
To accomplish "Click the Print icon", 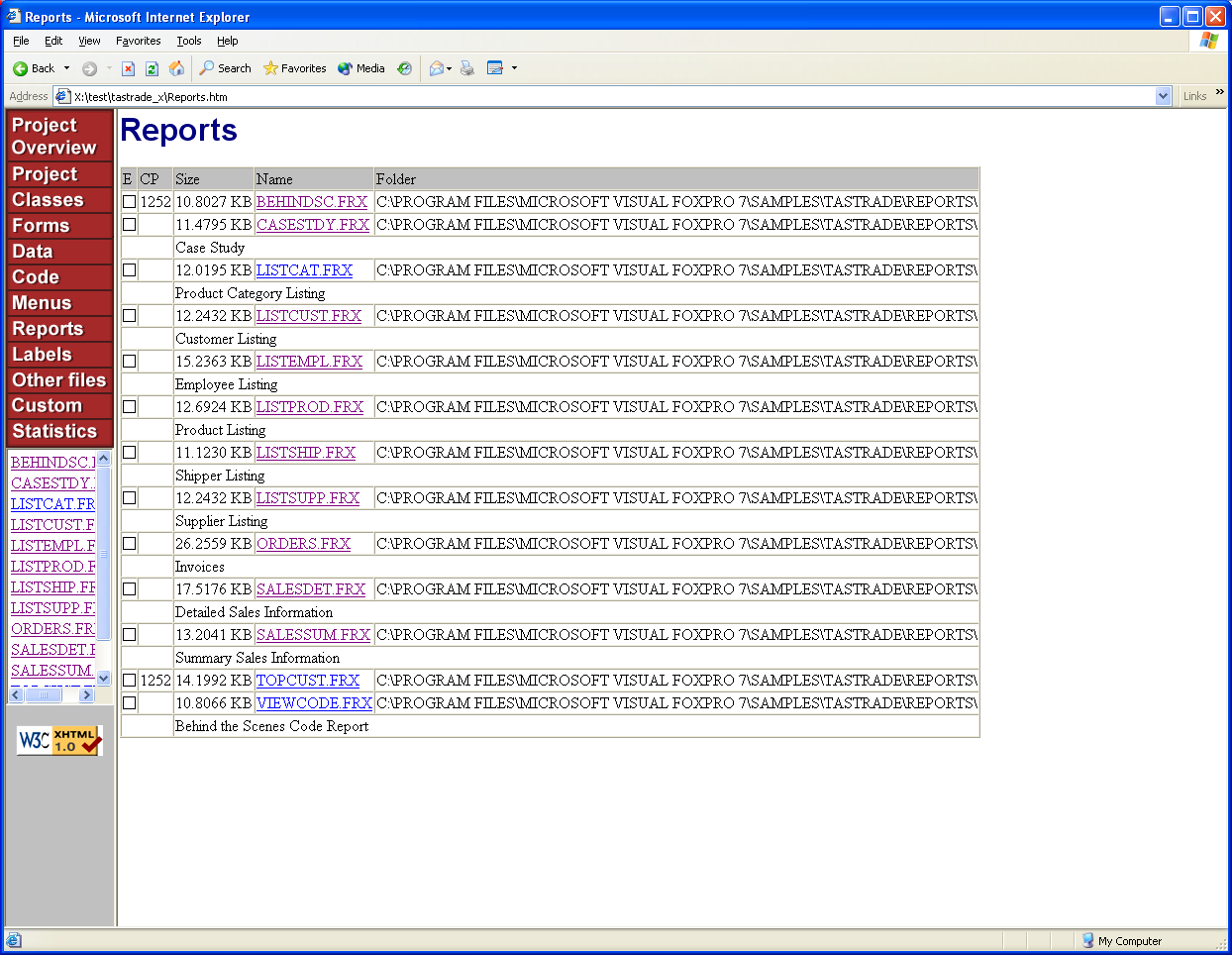I will (x=467, y=68).
